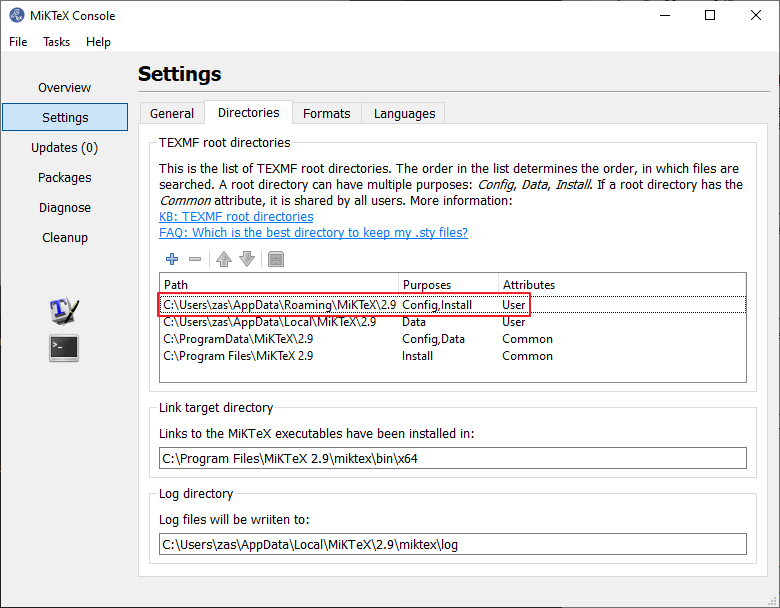Click the Path column header
Image resolution: width=780 pixels, height=608 pixels.
coord(279,285)
